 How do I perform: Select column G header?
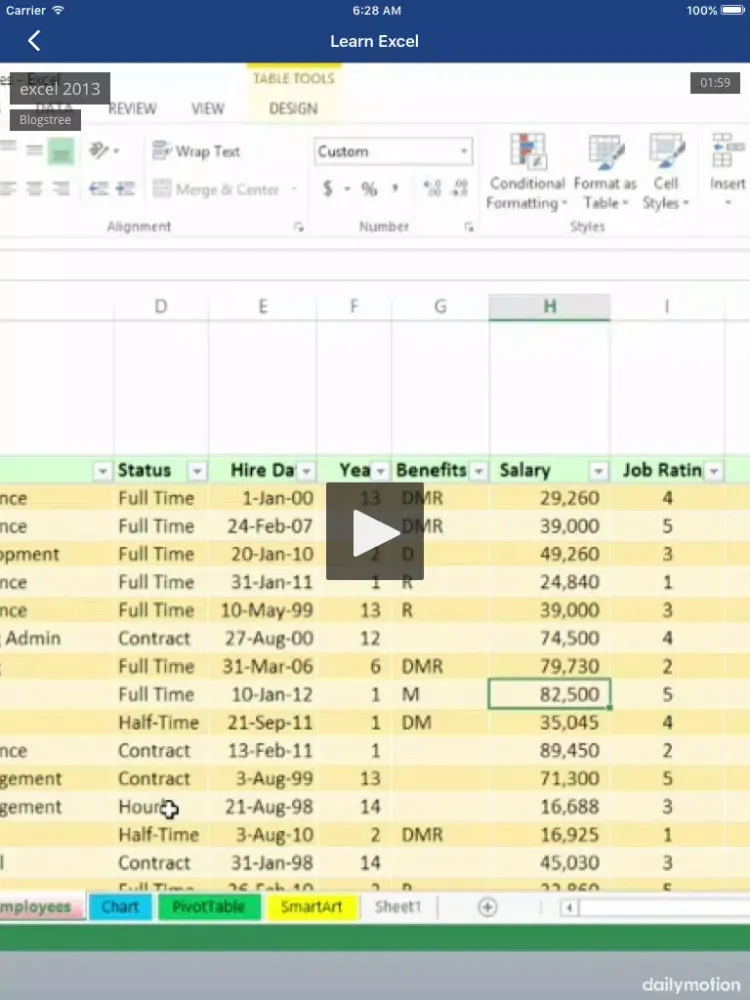(440, 307)
